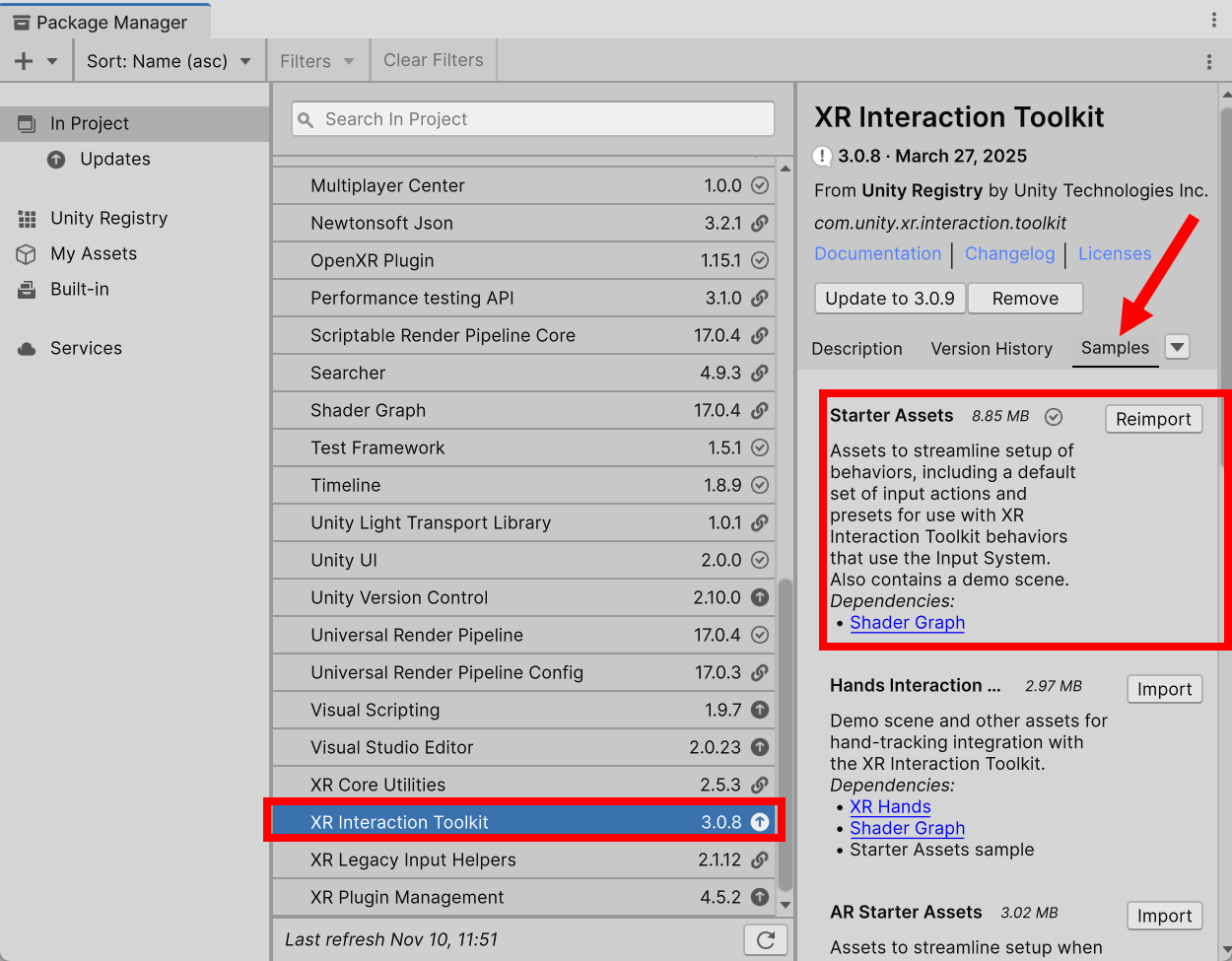Click the Unity UI installed checkmark icon
Screen dimensions: 1232x961
pyautogui.click(x=760, y=560)
